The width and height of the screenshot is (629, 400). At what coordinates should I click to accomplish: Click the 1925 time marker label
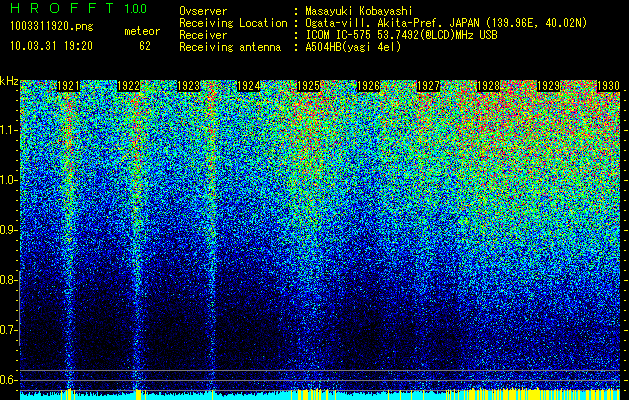pos(308,86)
